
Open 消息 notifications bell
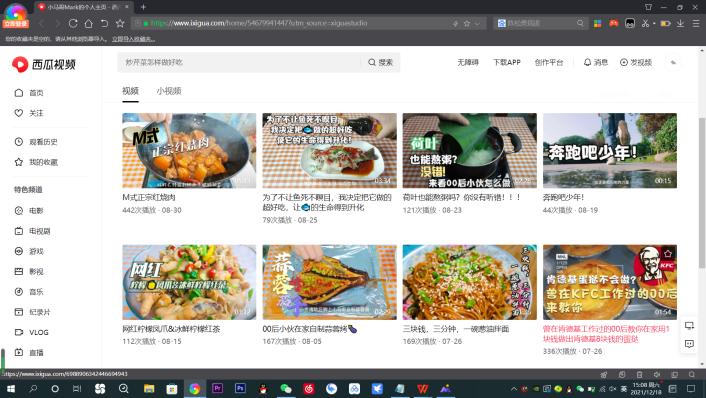596,62
